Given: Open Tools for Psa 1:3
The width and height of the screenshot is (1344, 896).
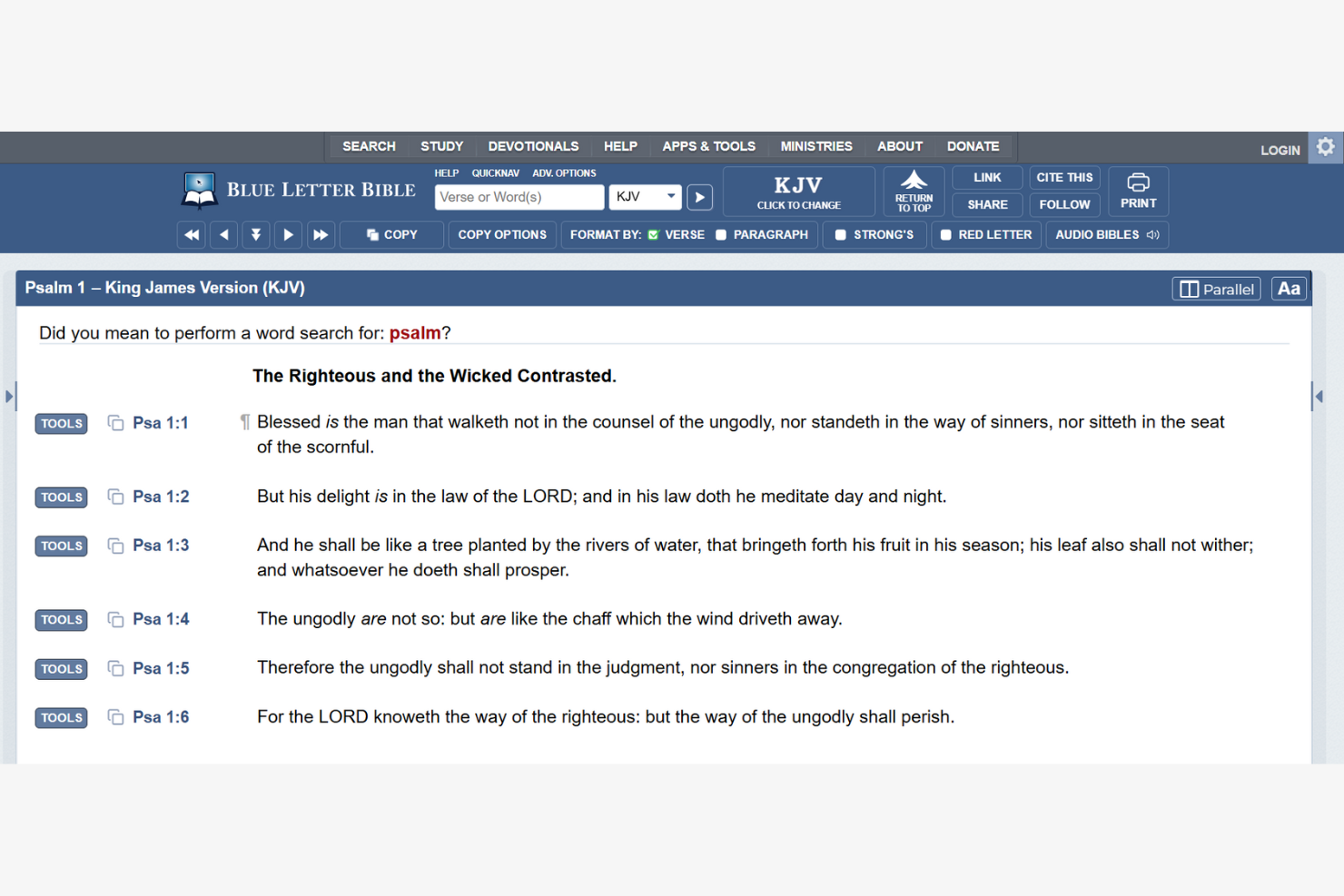Looking at the screenshot, I should coord(61,546).
